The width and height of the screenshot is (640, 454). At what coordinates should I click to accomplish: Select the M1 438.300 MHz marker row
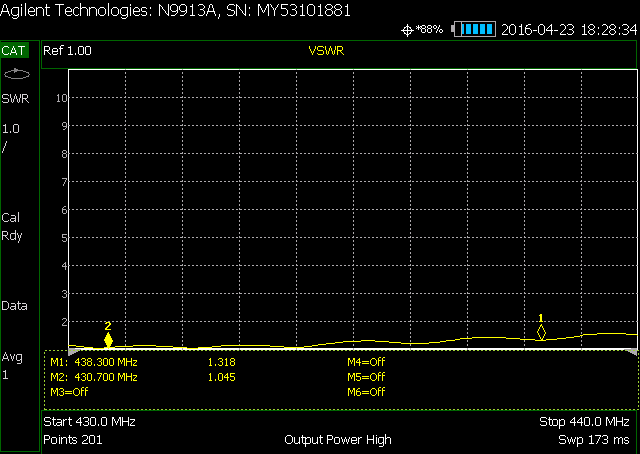(94, 362)
